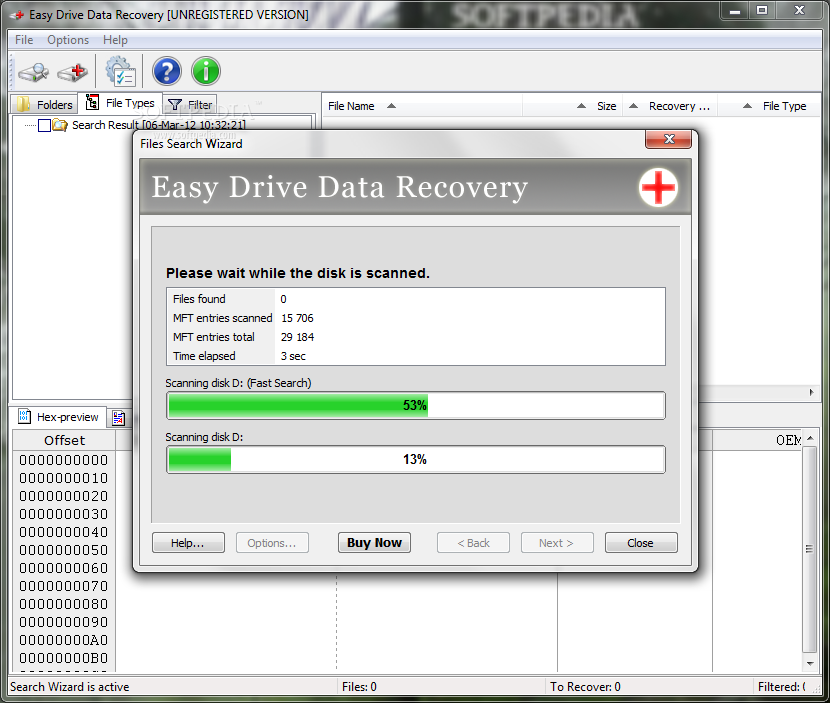Click the hex view vertical scrollbar thumb

point(810,548)
